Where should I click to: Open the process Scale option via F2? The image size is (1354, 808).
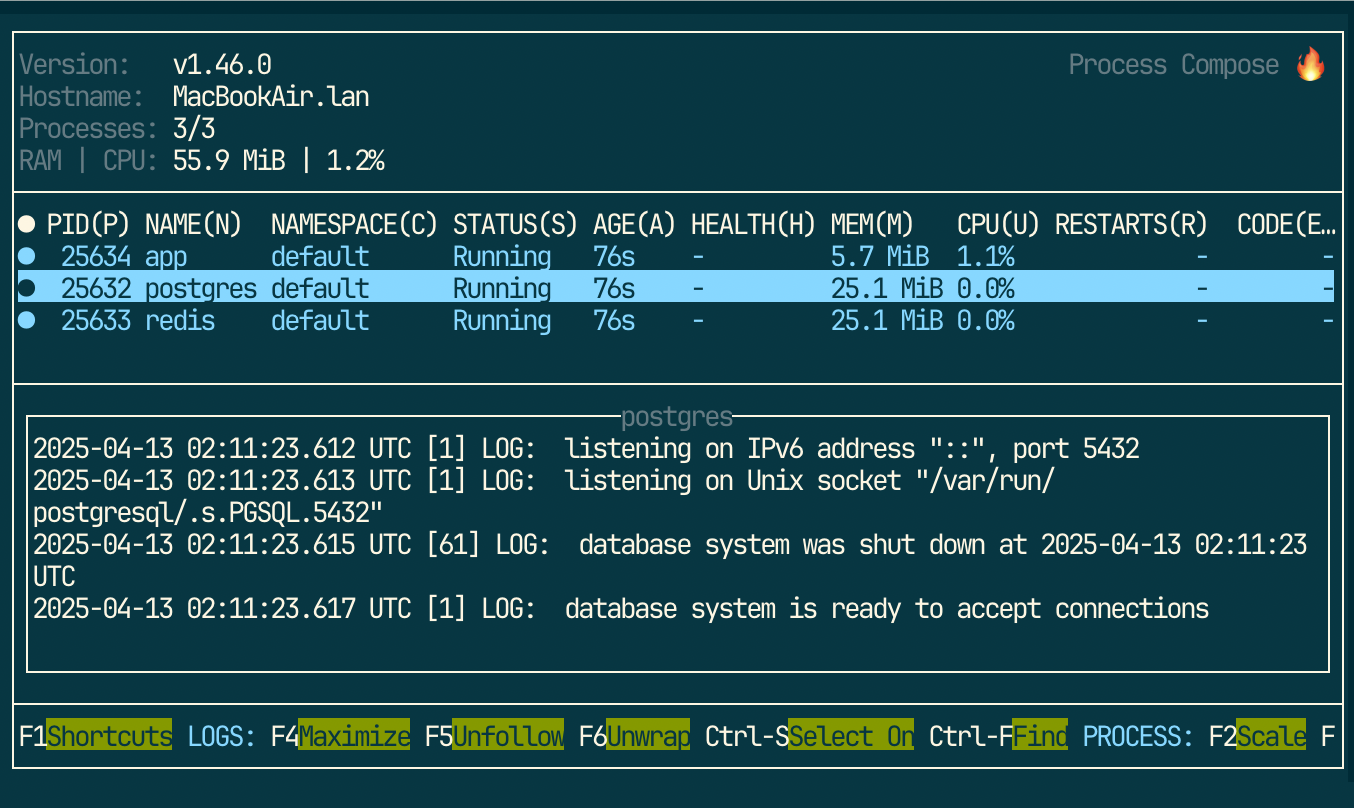1270,736
